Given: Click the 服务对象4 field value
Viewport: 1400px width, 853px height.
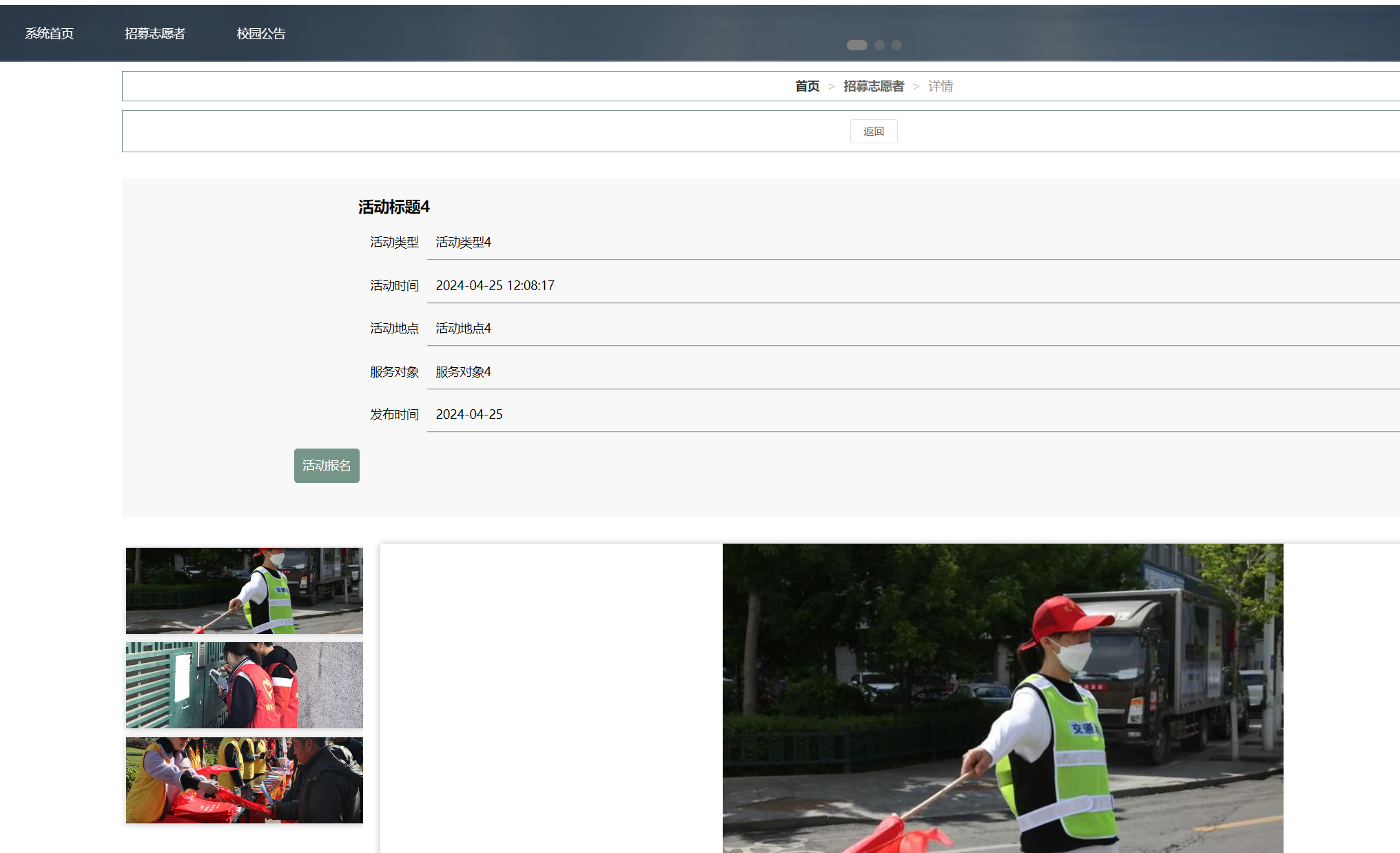Looking at the screenshot, I should [463, 372].
